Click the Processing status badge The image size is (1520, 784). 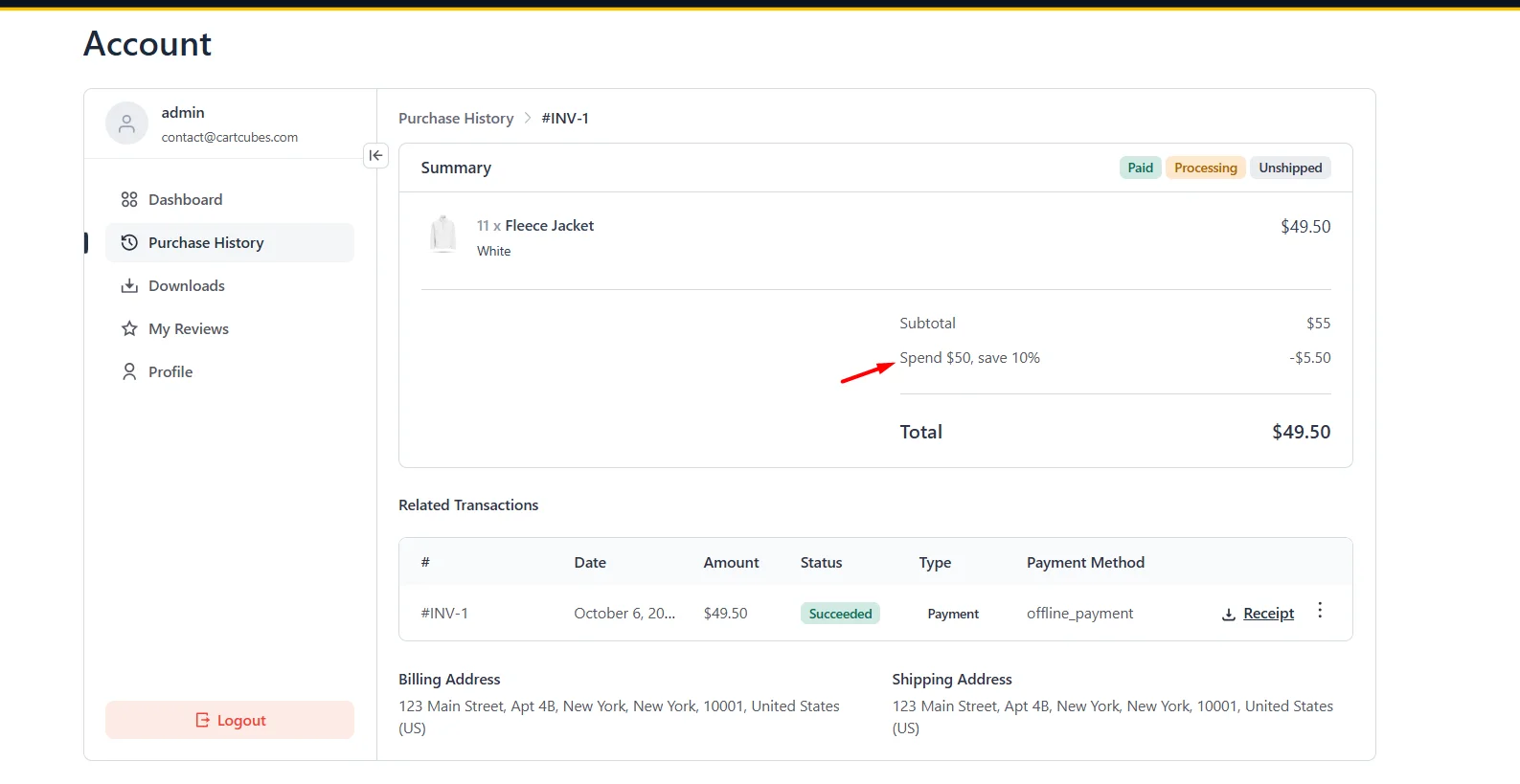point(1206,168)
